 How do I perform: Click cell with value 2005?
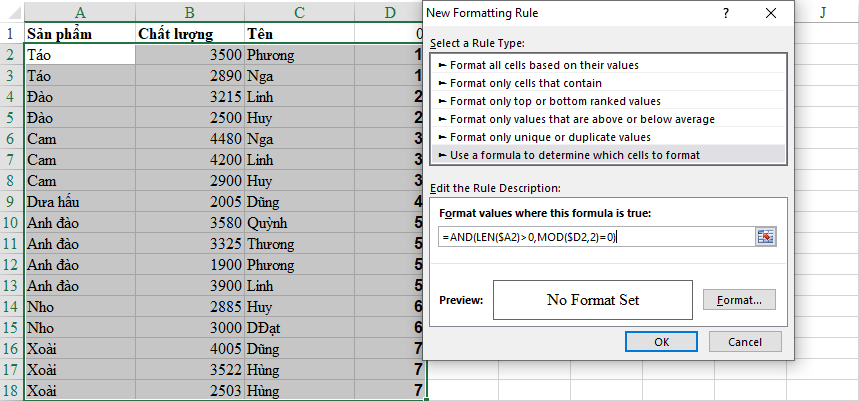190,202
